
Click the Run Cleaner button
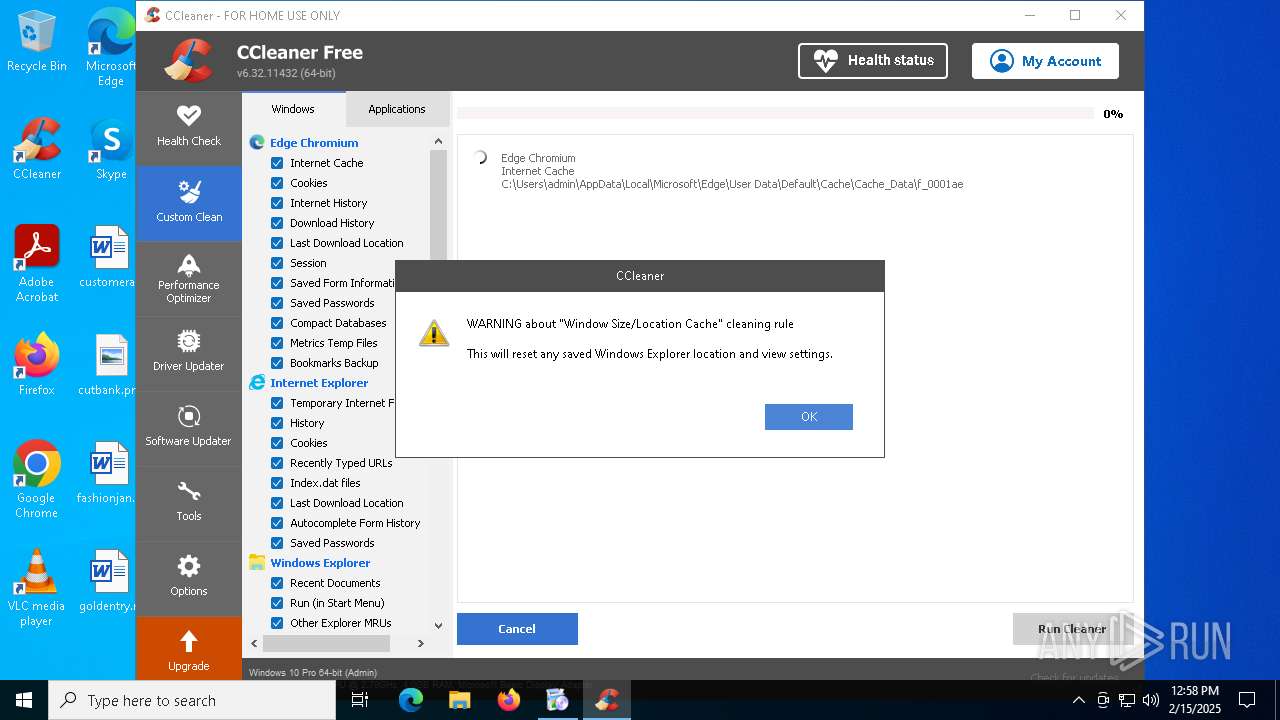pos(1072,629)
